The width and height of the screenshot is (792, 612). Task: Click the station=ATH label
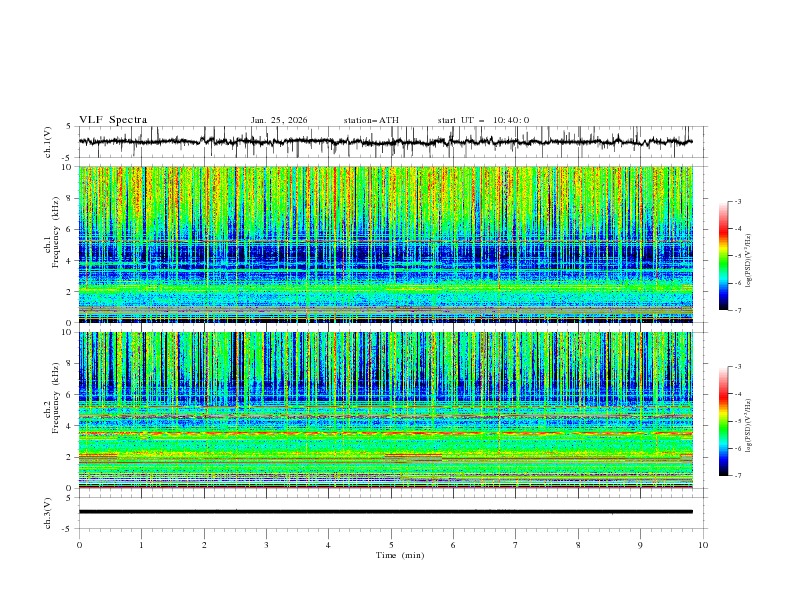point(371,120)
